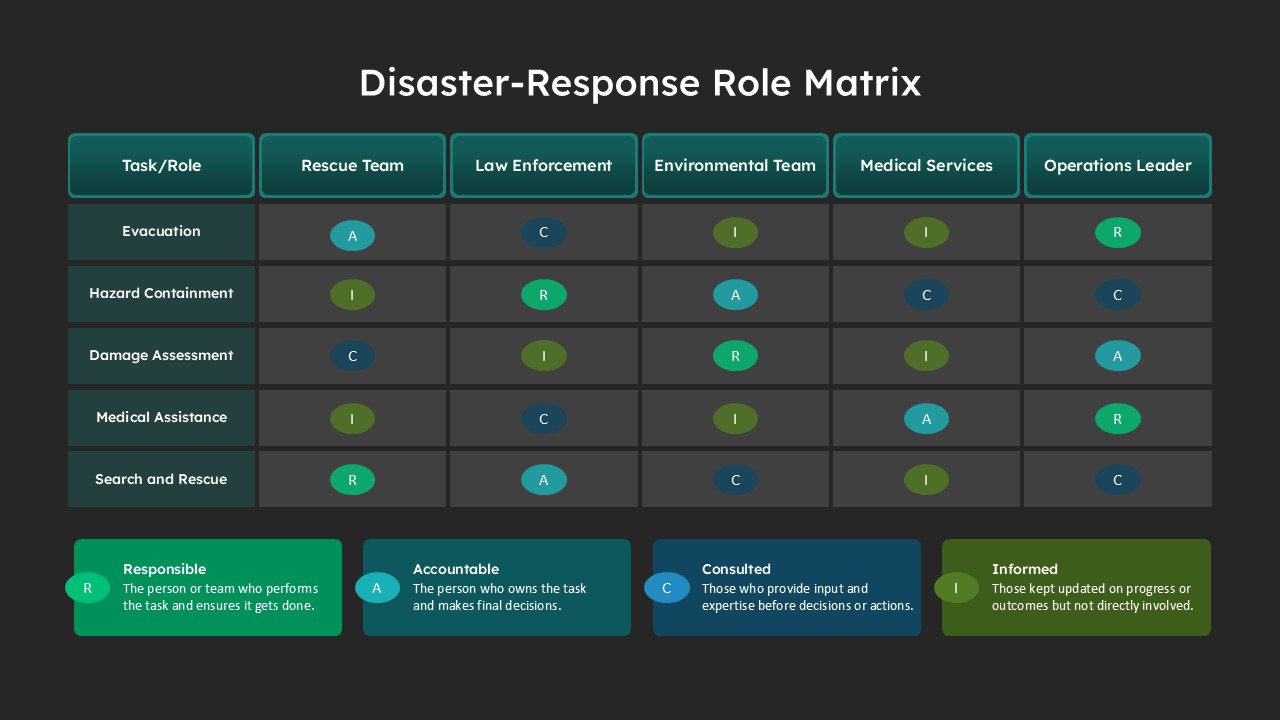Select the Rescue Team column header
Image resolution: width=1280 pixels, height=720 pixels.
352,165
